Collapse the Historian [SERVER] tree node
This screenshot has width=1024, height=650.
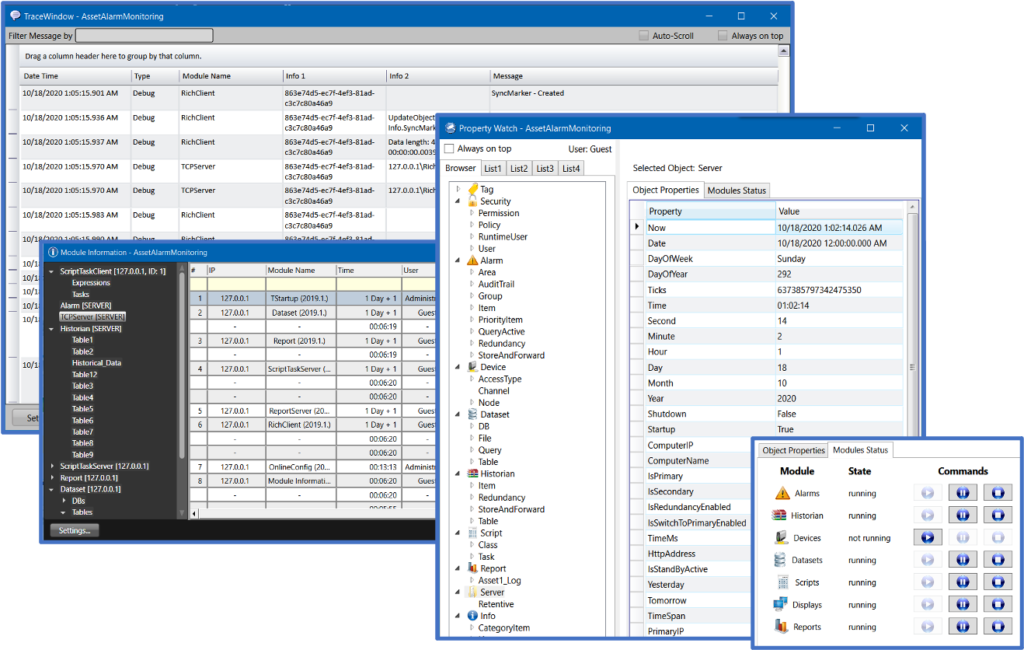click(52, 328)
